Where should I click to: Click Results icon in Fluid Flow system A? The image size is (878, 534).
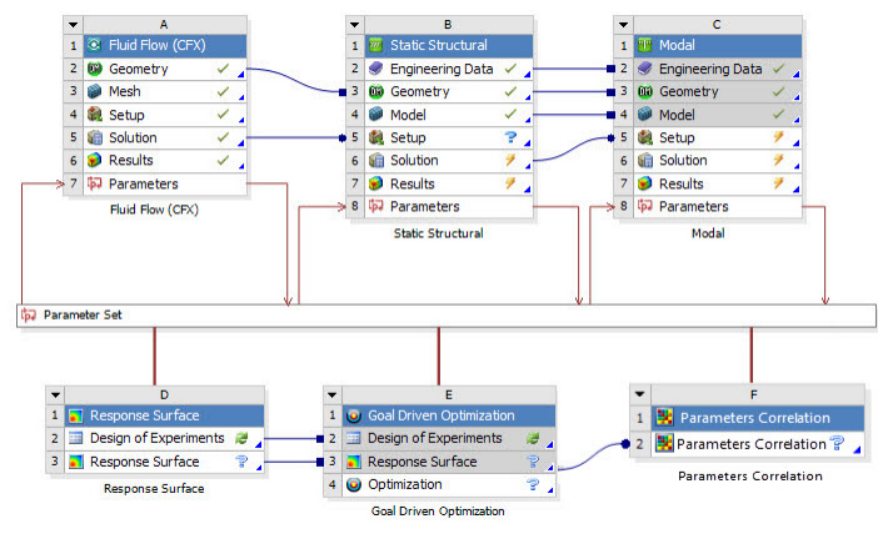pos(95,161)
